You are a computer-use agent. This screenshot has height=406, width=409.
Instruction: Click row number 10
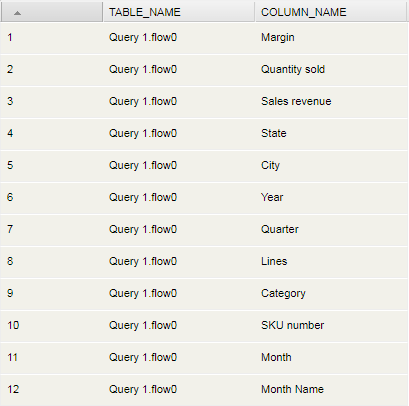13,325
